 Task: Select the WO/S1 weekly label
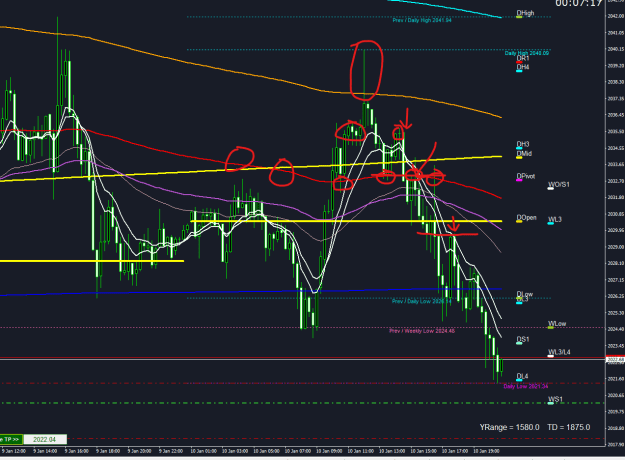[x=558, y=185]
